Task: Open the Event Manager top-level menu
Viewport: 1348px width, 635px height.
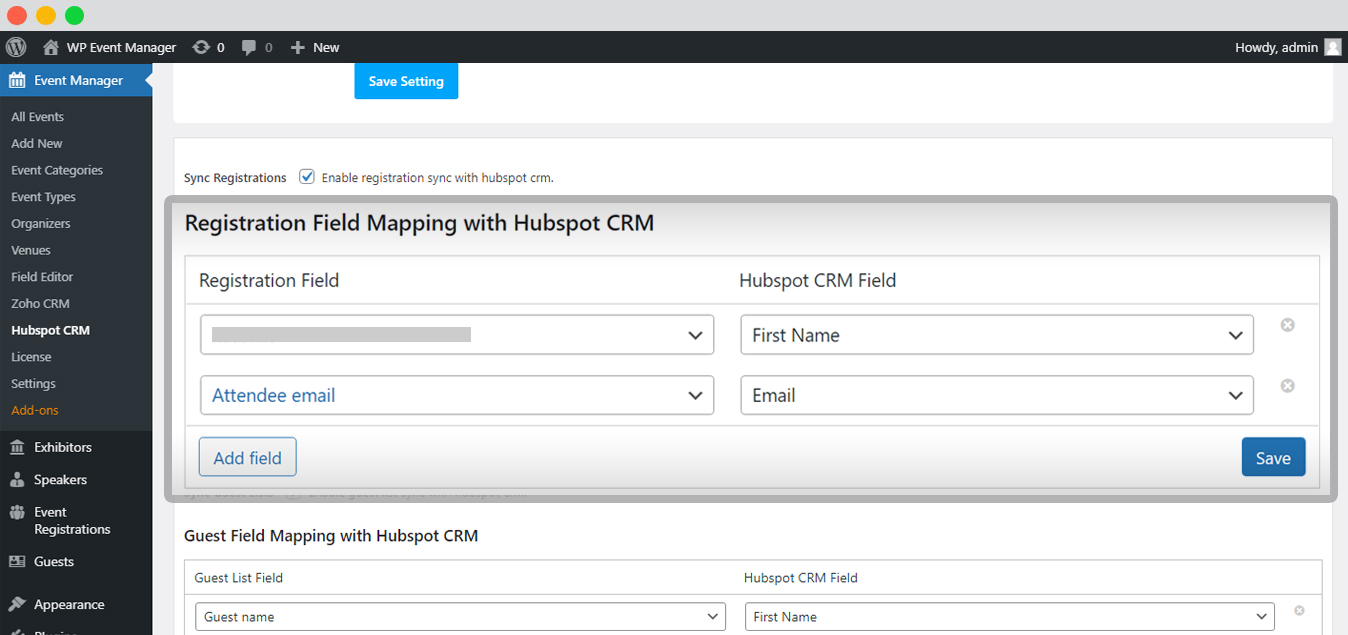Action: coord(76,80)
